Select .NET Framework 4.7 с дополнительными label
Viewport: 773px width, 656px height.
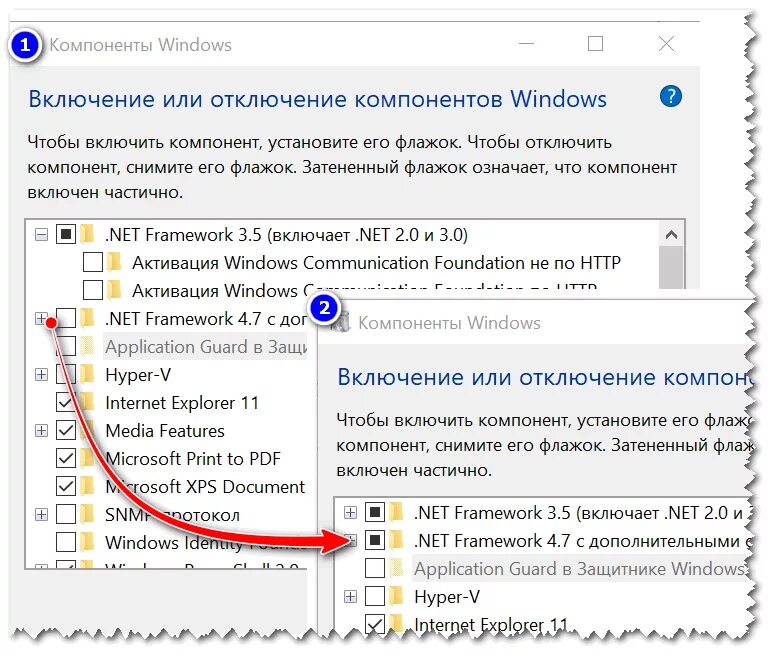583,541
